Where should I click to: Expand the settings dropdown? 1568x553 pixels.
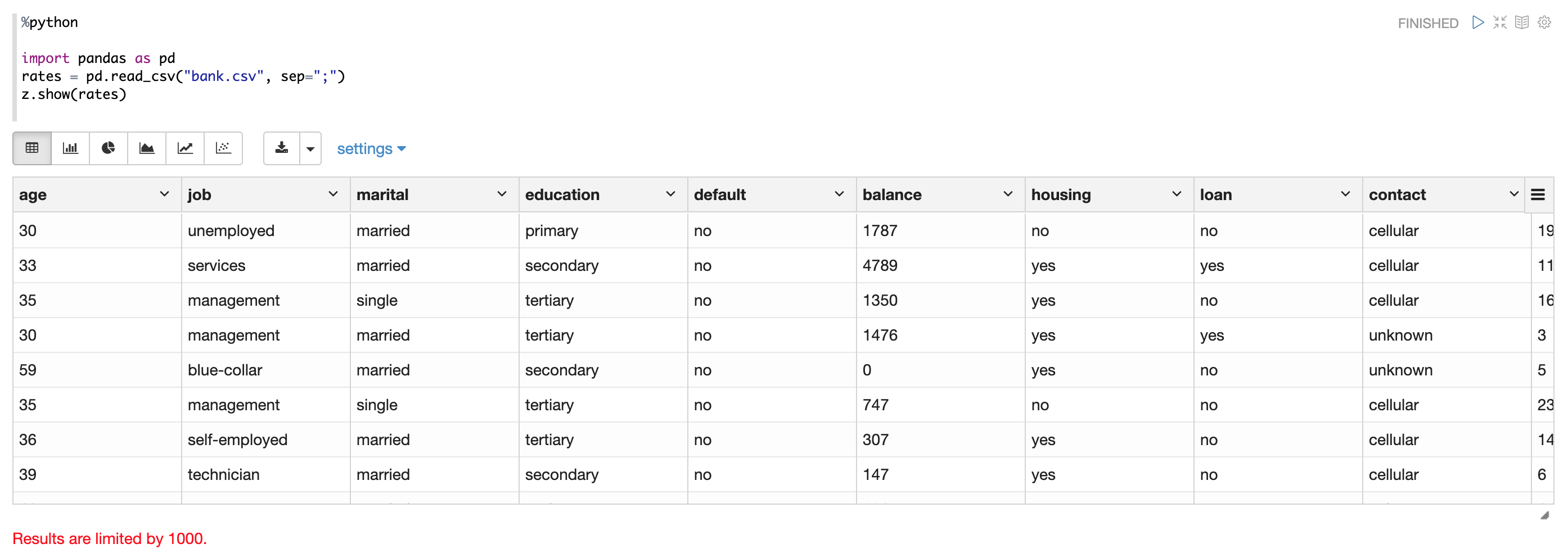[x=371, y=148]
